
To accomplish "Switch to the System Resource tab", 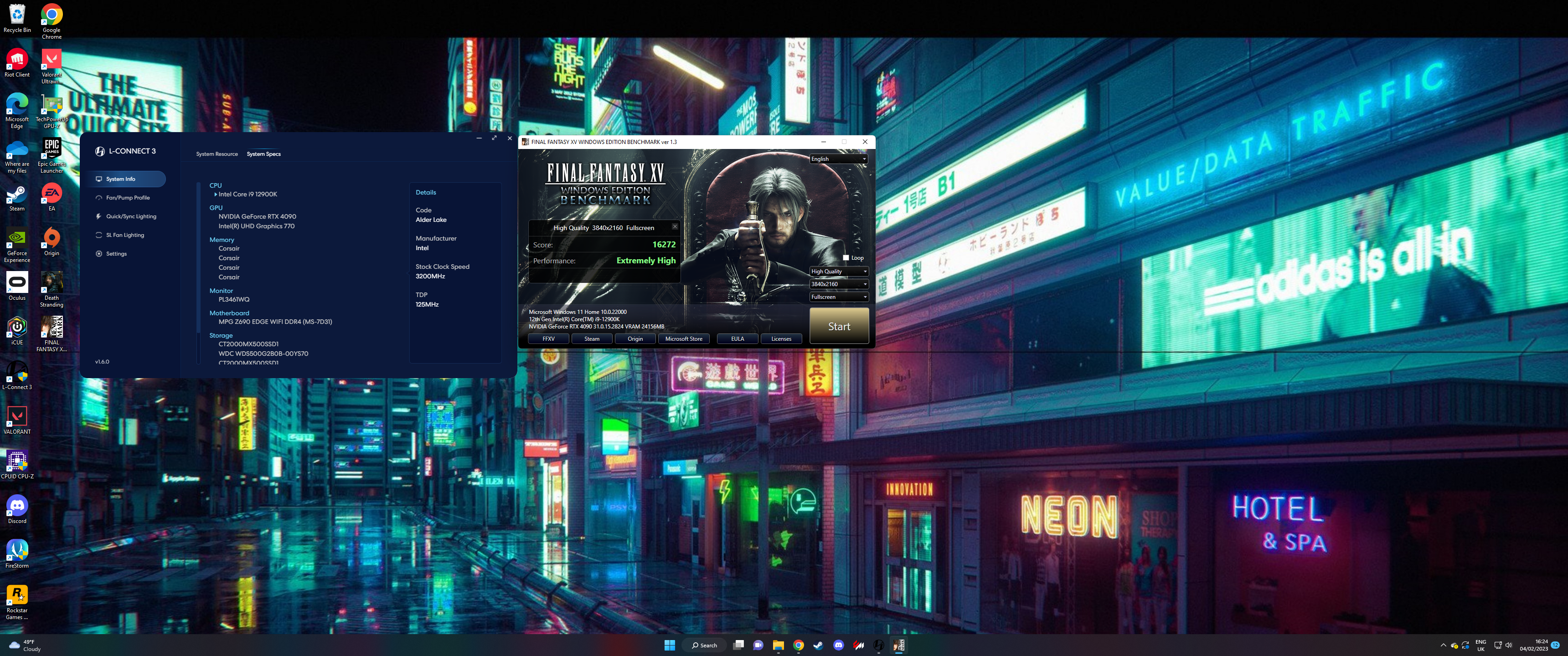I will [x=217, y=154].
